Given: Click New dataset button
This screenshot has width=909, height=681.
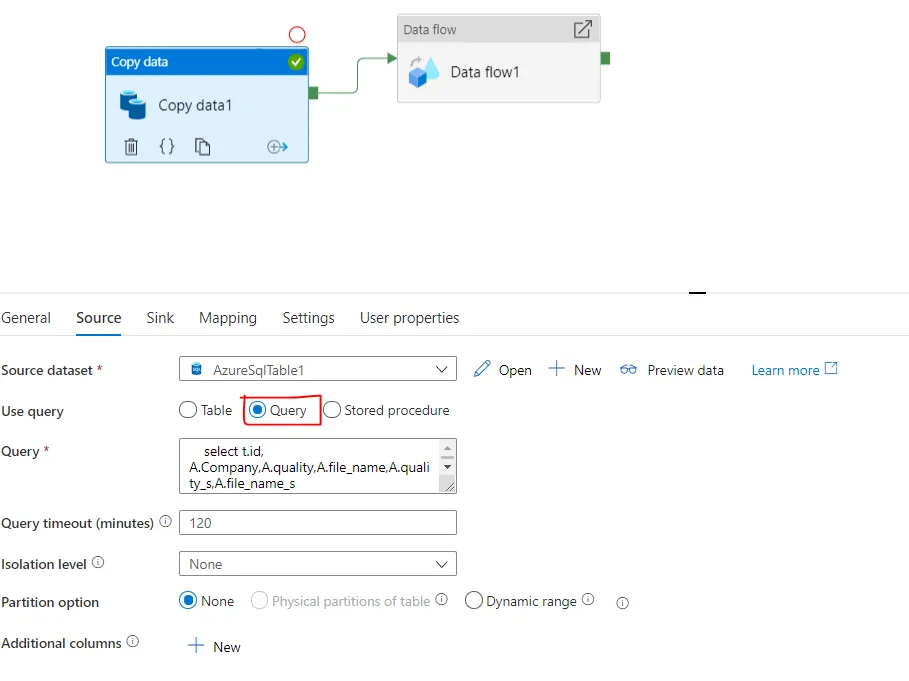Looking at the screenshot, I should [575, 370].
